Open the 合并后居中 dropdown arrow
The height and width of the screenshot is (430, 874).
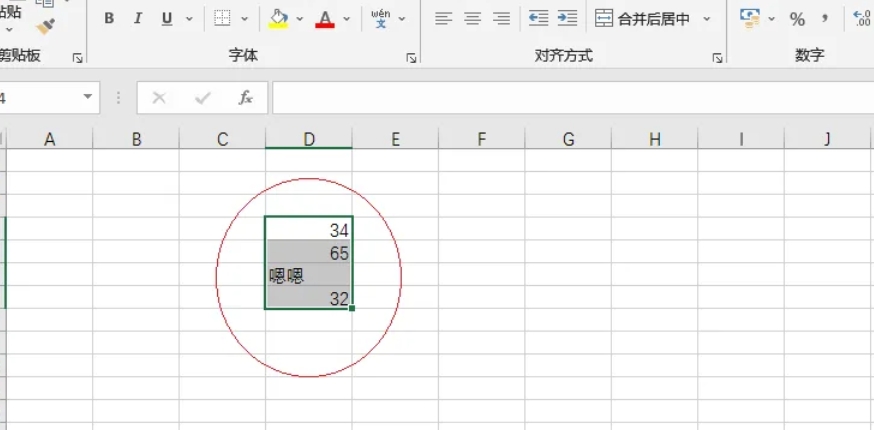(707, 19)
